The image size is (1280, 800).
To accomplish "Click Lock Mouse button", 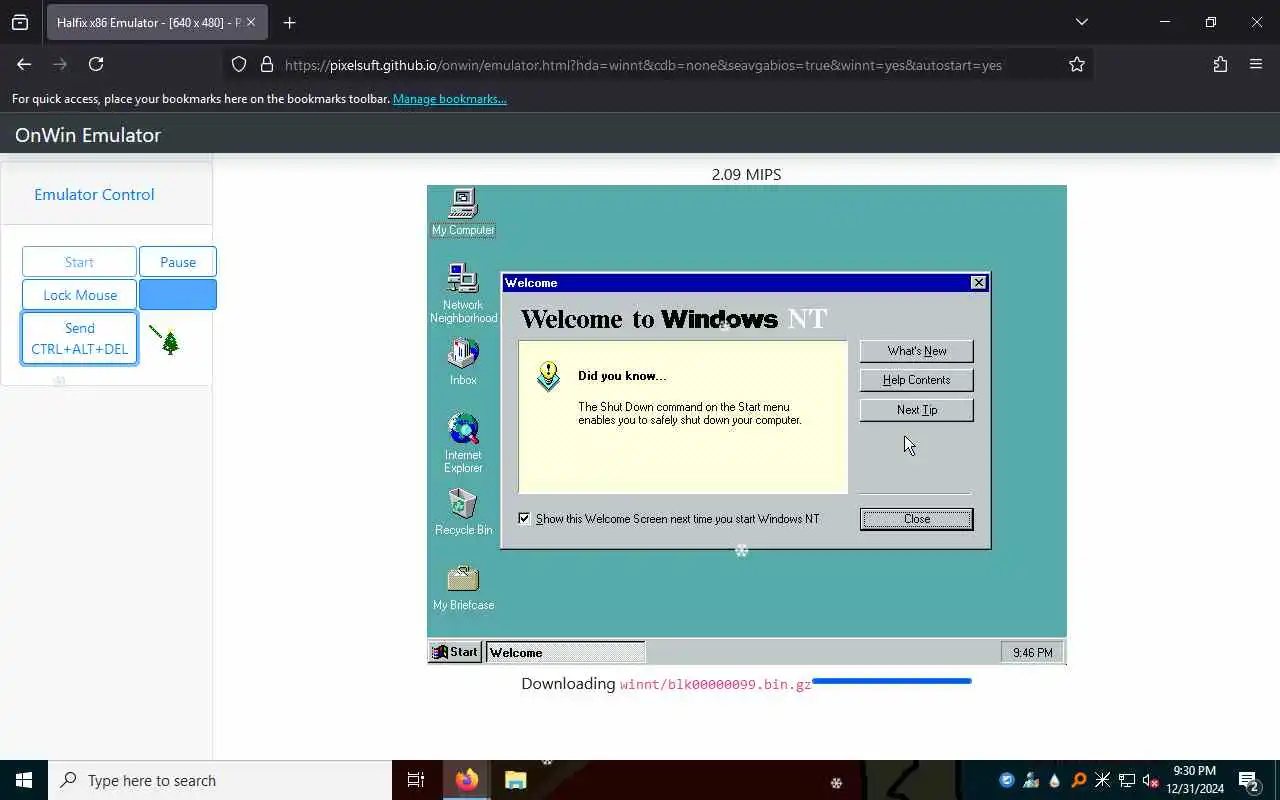I will pos(79,295).
